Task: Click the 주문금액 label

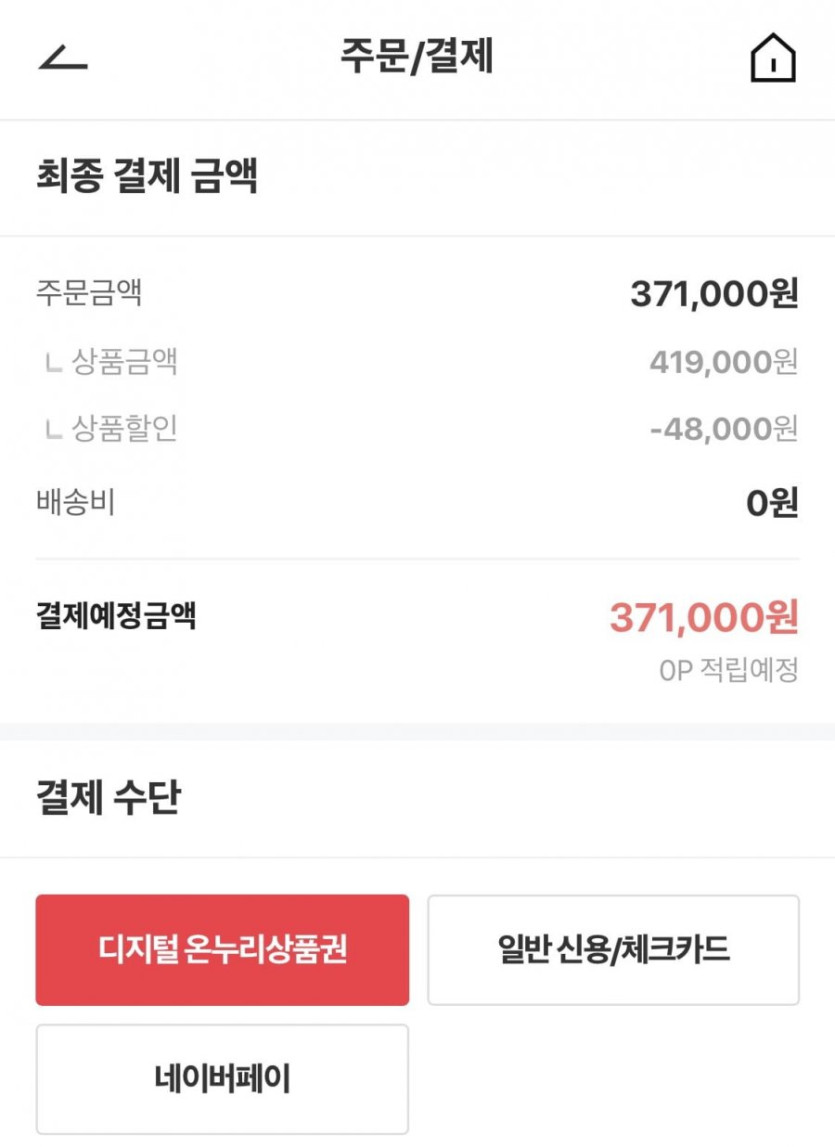Action: (89, 293)
